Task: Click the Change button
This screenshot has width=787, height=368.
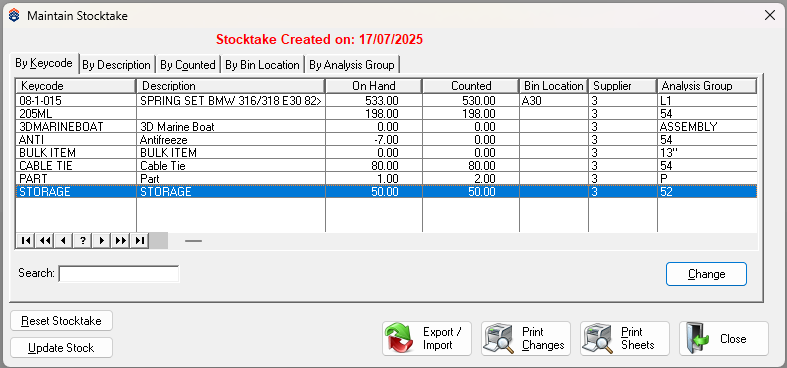Action: coord(706,274)
